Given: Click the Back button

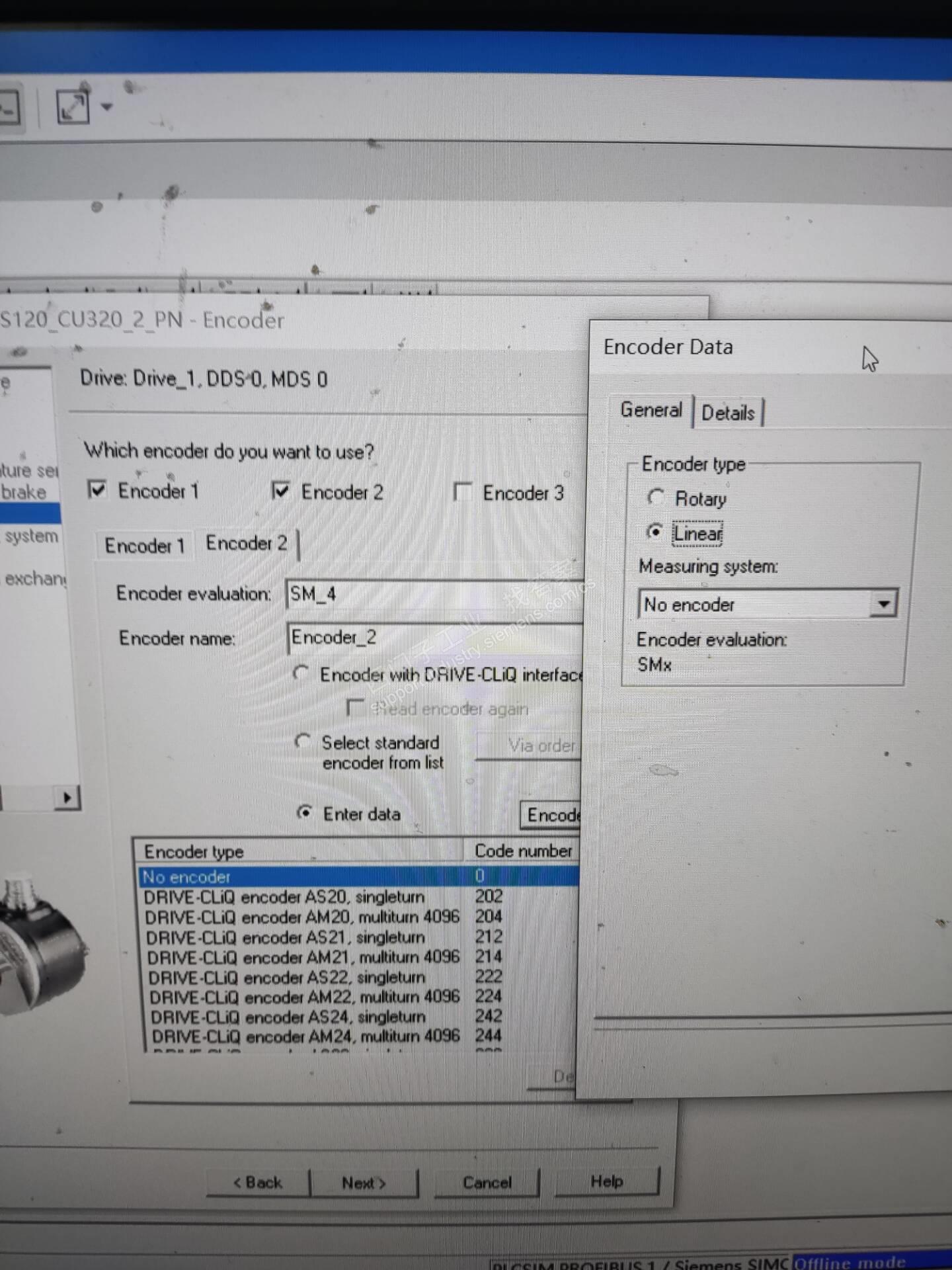Looking at the screenshot, I should pyautogui.click(x=258, y=1183).
